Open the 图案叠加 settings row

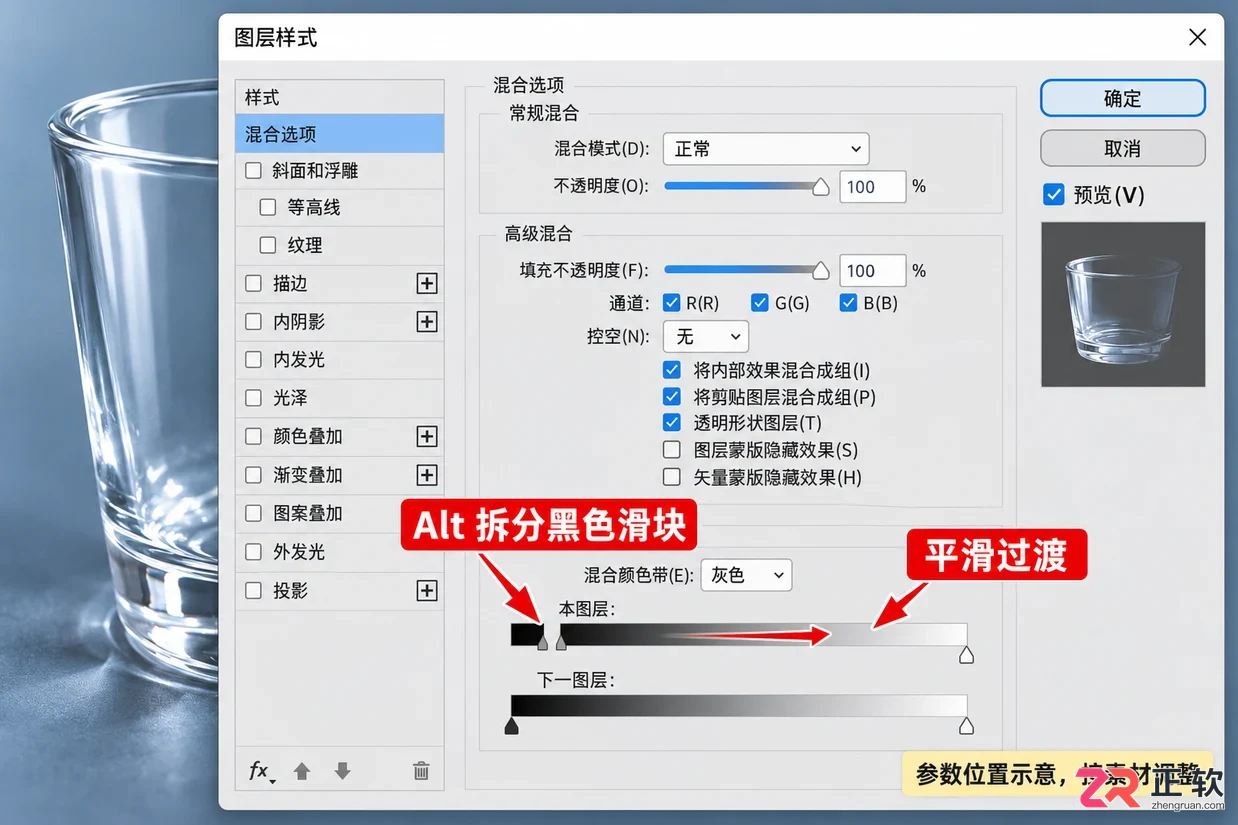tap(340, 514)
